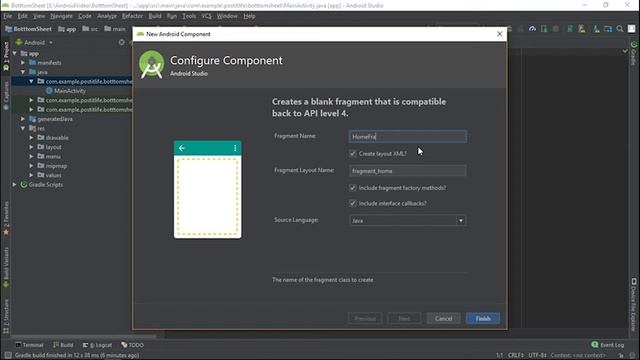
Task: Expand the drawable folder
Action: tap(31, 138)
